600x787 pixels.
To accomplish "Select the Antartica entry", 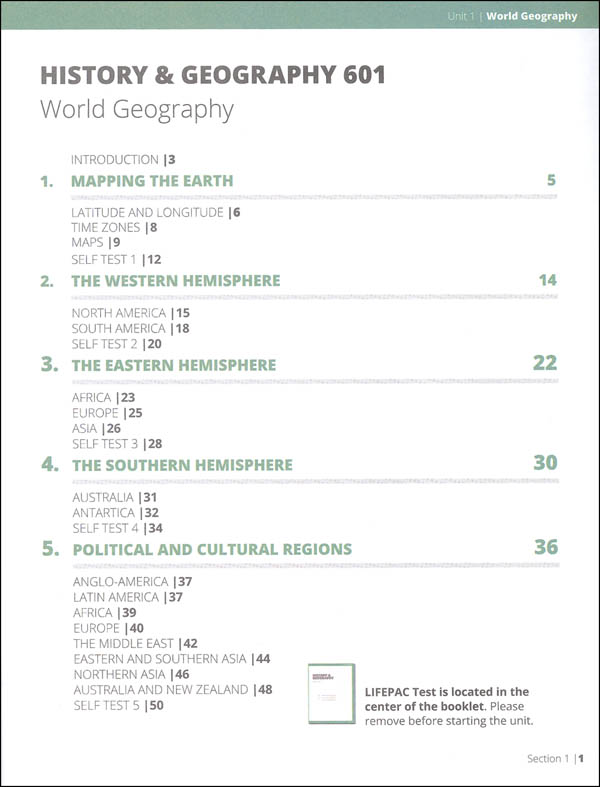I will (x=115, y=513).
